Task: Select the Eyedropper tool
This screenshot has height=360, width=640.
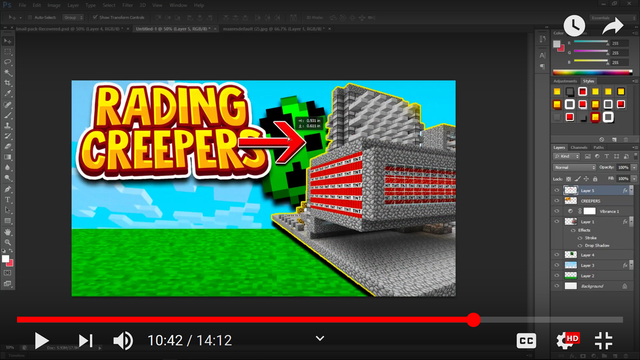Action: (x=8, y=93)
